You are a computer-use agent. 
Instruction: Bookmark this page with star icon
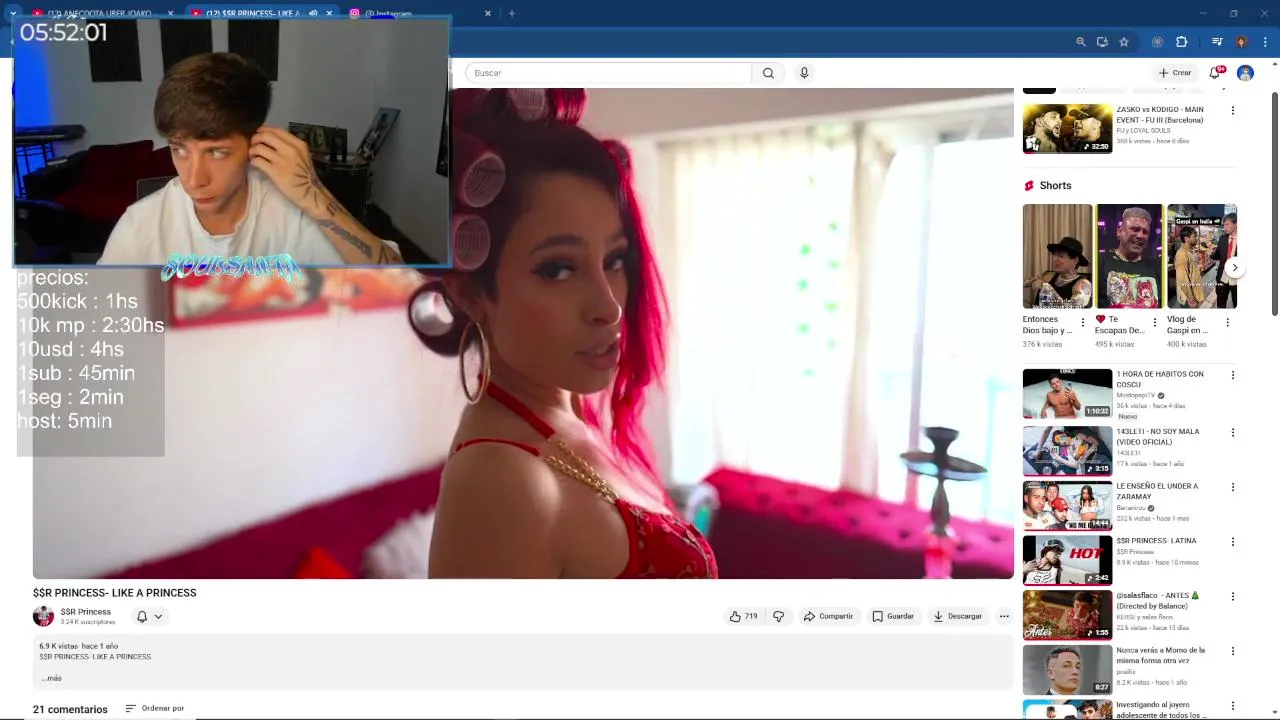click(x=1124, y=42)
